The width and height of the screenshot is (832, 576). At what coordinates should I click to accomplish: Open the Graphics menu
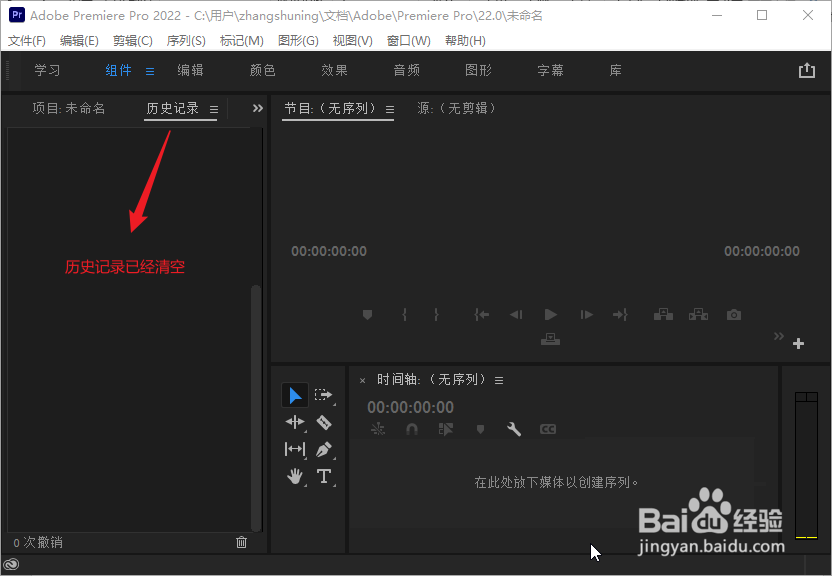(298, 41)
